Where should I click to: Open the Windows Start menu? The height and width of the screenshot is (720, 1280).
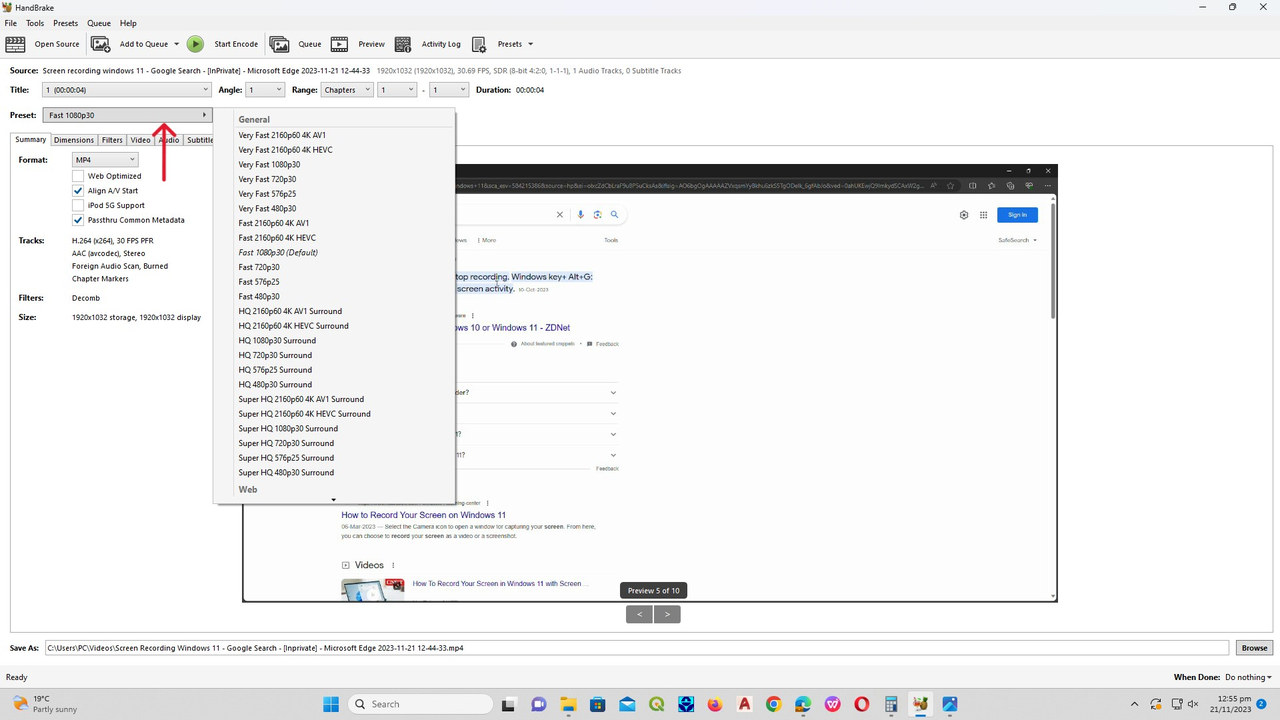[x=331, y=704]
